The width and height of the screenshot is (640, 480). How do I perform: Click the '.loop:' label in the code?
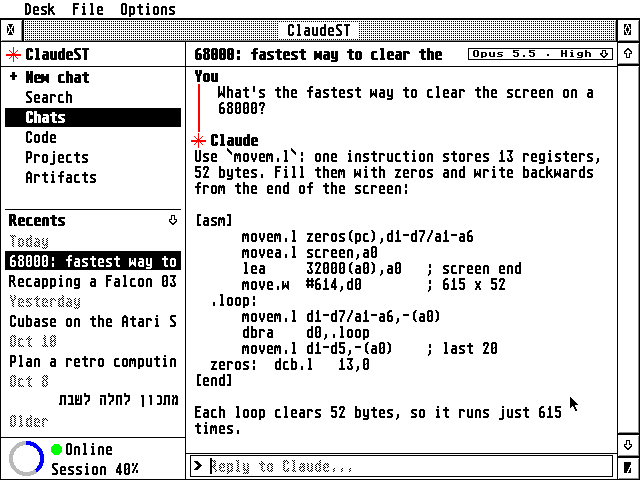(x=234, y=301)
